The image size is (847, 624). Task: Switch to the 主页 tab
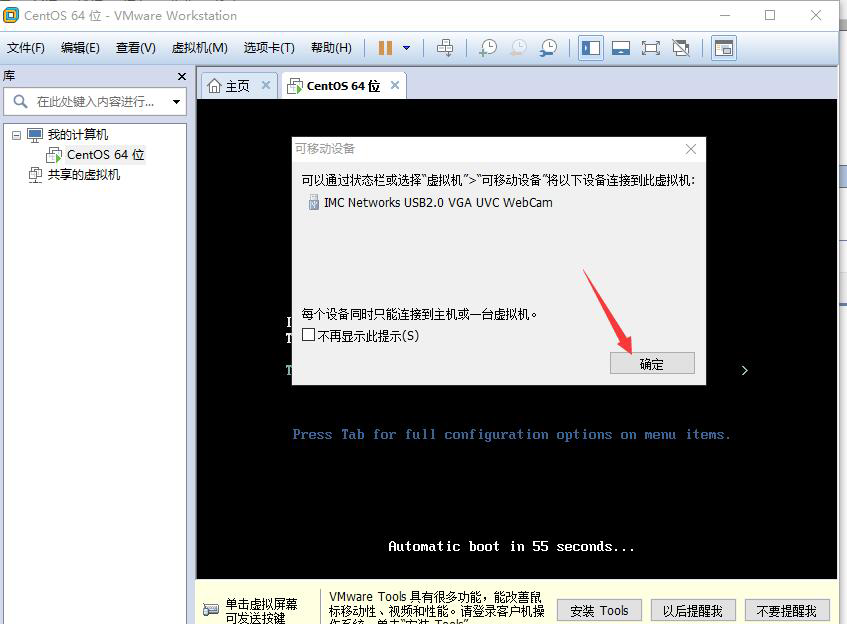(238, 86)
